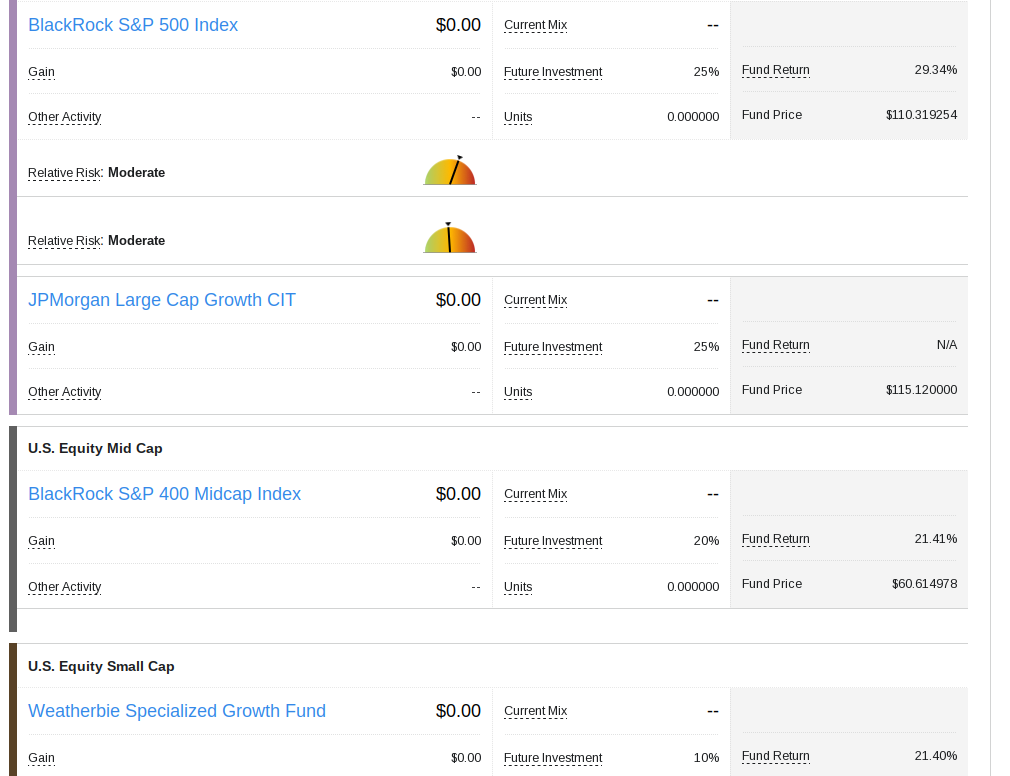
Task: Click the Fund Price value $110.319254
Action: coord(921,115)
